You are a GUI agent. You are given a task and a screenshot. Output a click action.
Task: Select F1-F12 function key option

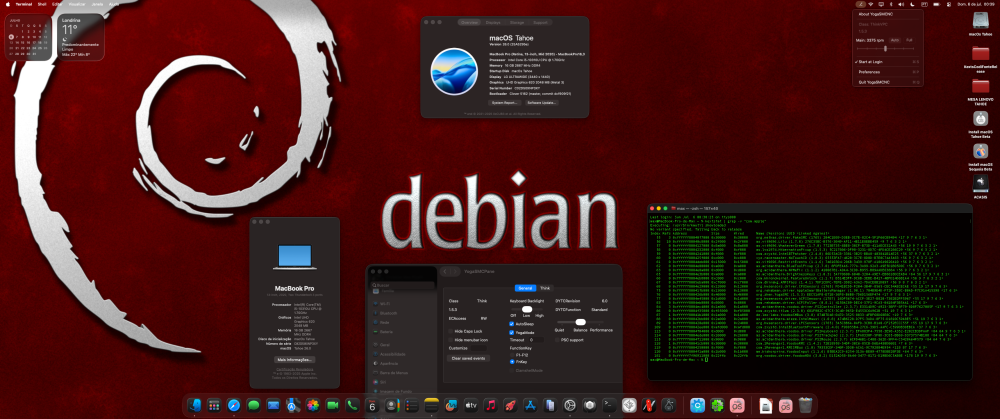(511, 355)
